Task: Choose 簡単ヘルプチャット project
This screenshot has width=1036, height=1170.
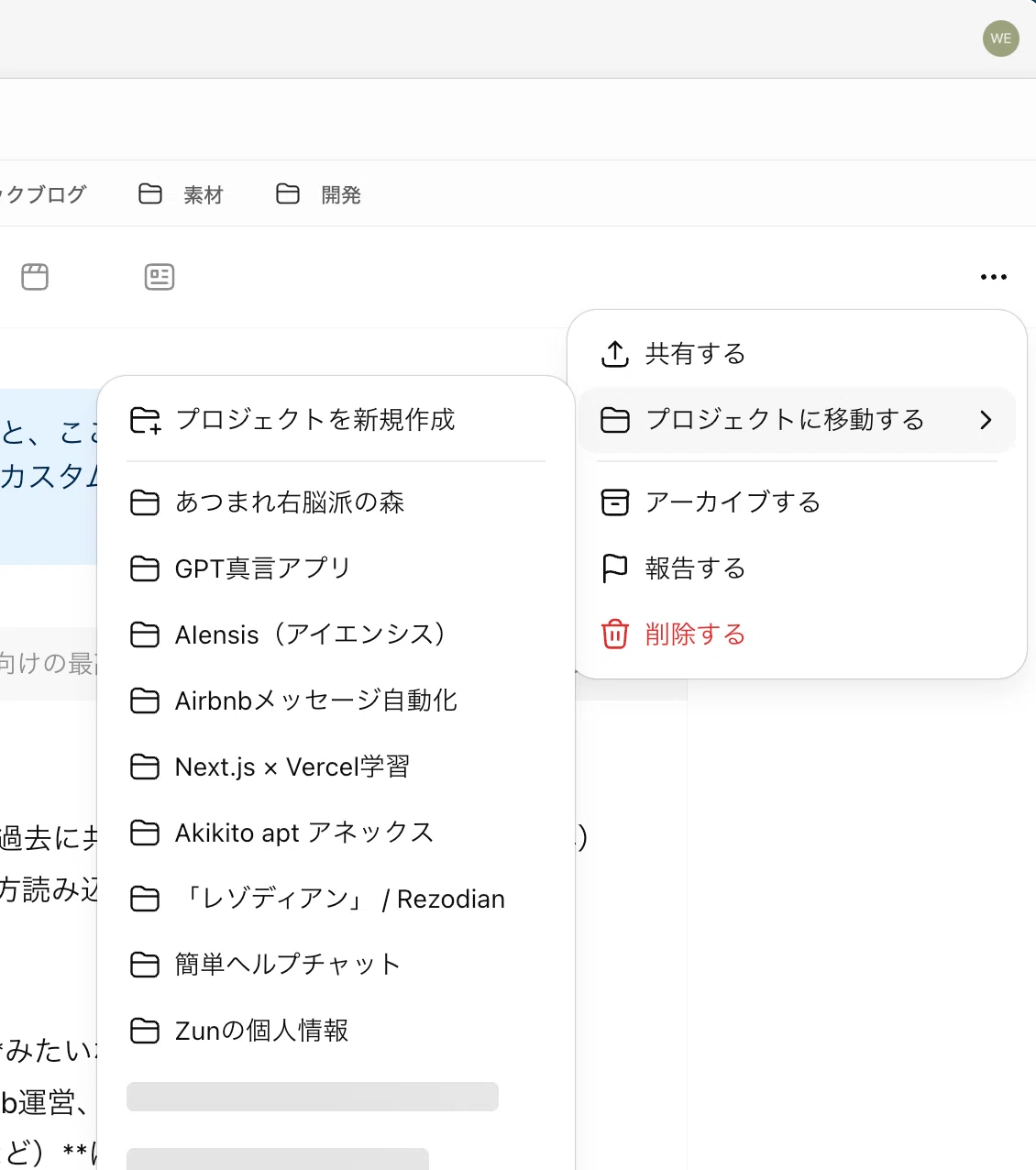Action: (x=336, y=965)
